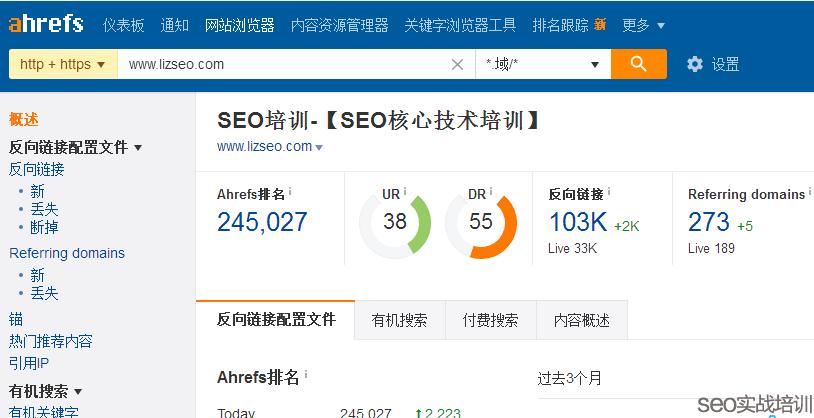Switch to the 付费搜索 tab

490,320
